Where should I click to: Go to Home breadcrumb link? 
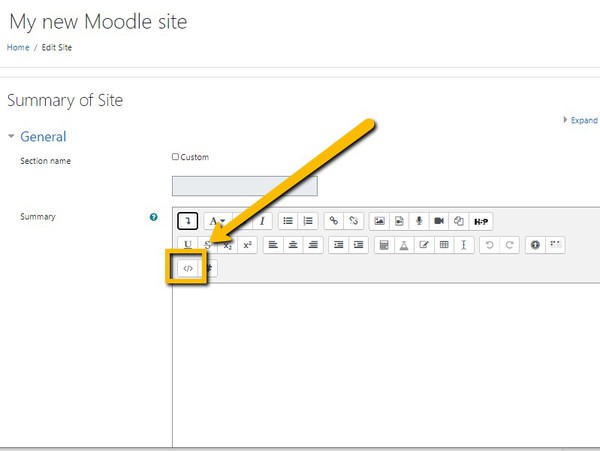coord(18,47)
